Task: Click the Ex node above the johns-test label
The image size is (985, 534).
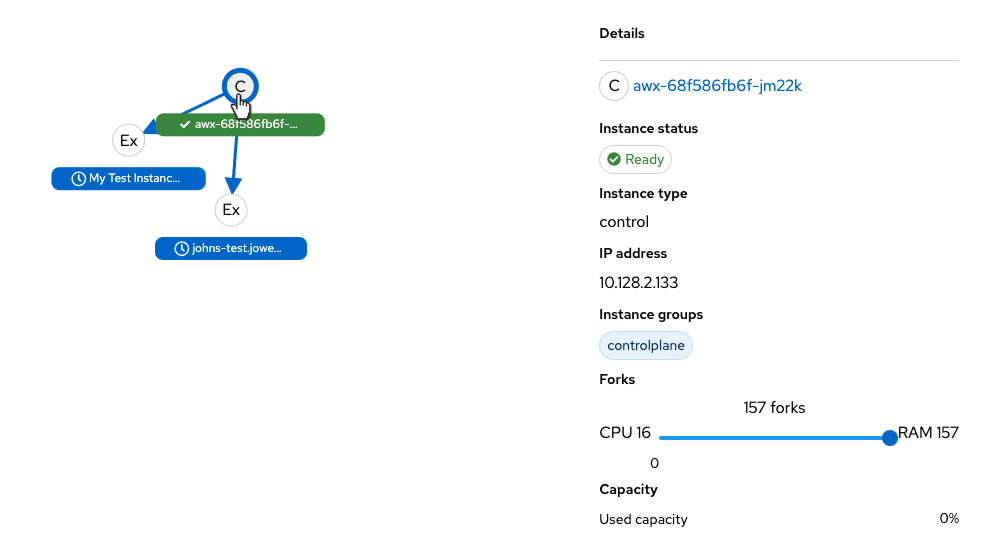Action: (231, 210)
